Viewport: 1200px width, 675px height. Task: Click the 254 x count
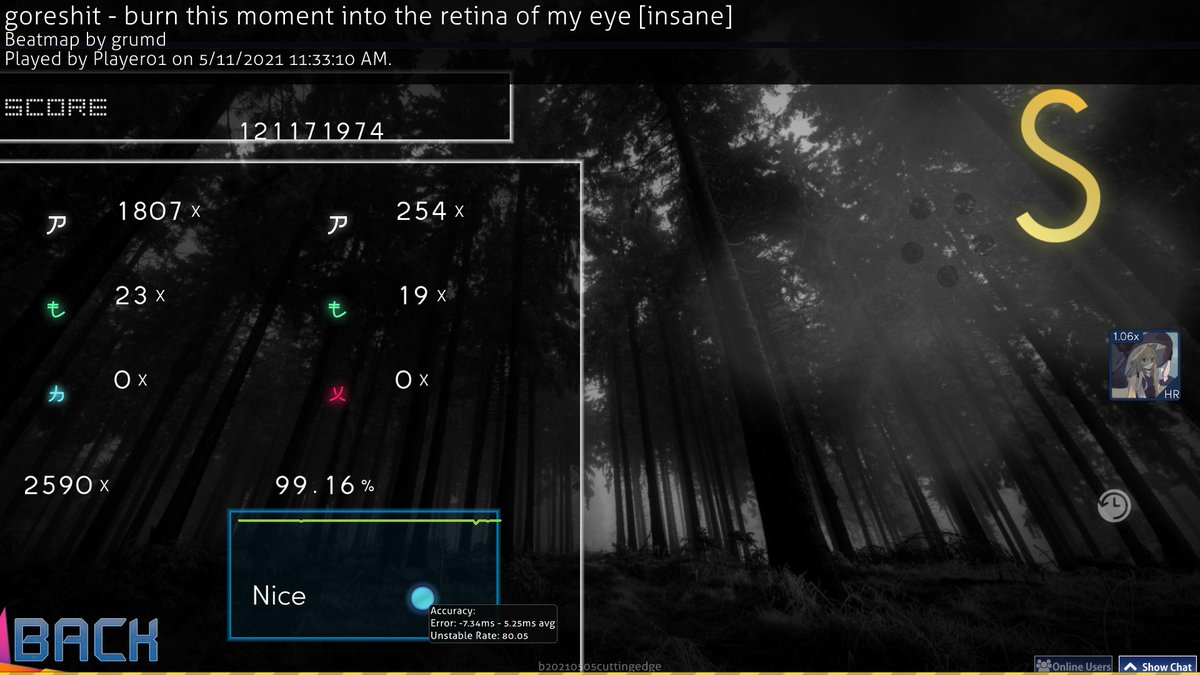[431, 211]
